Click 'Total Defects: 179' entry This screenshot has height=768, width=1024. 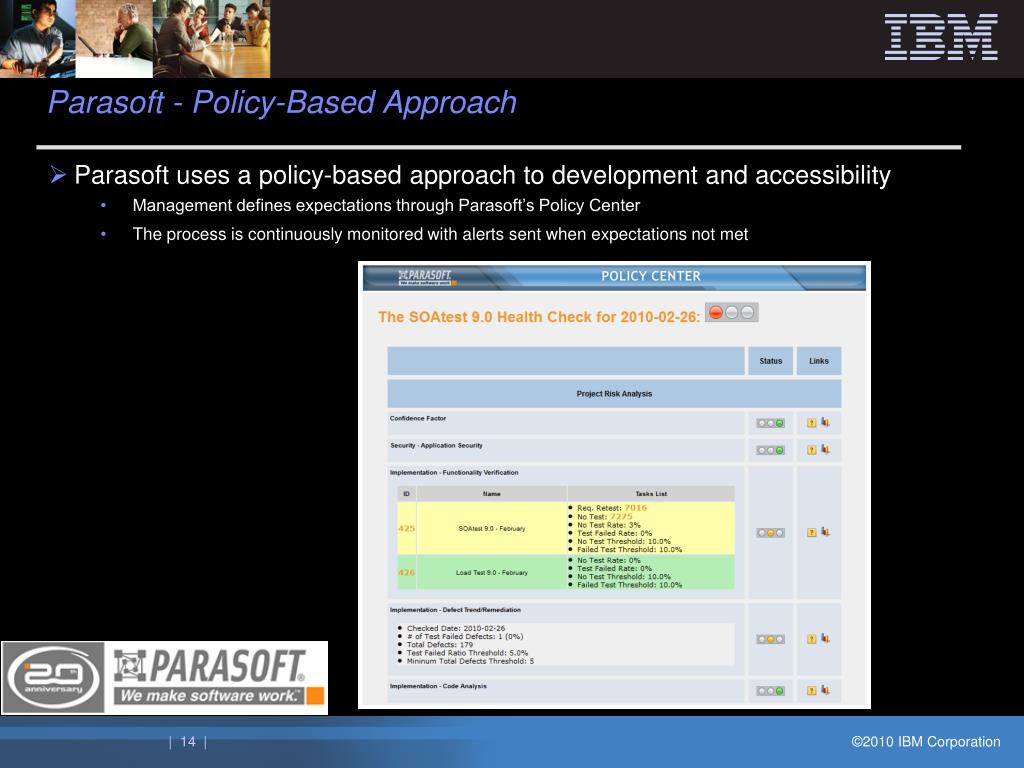(x=440, y=645)
